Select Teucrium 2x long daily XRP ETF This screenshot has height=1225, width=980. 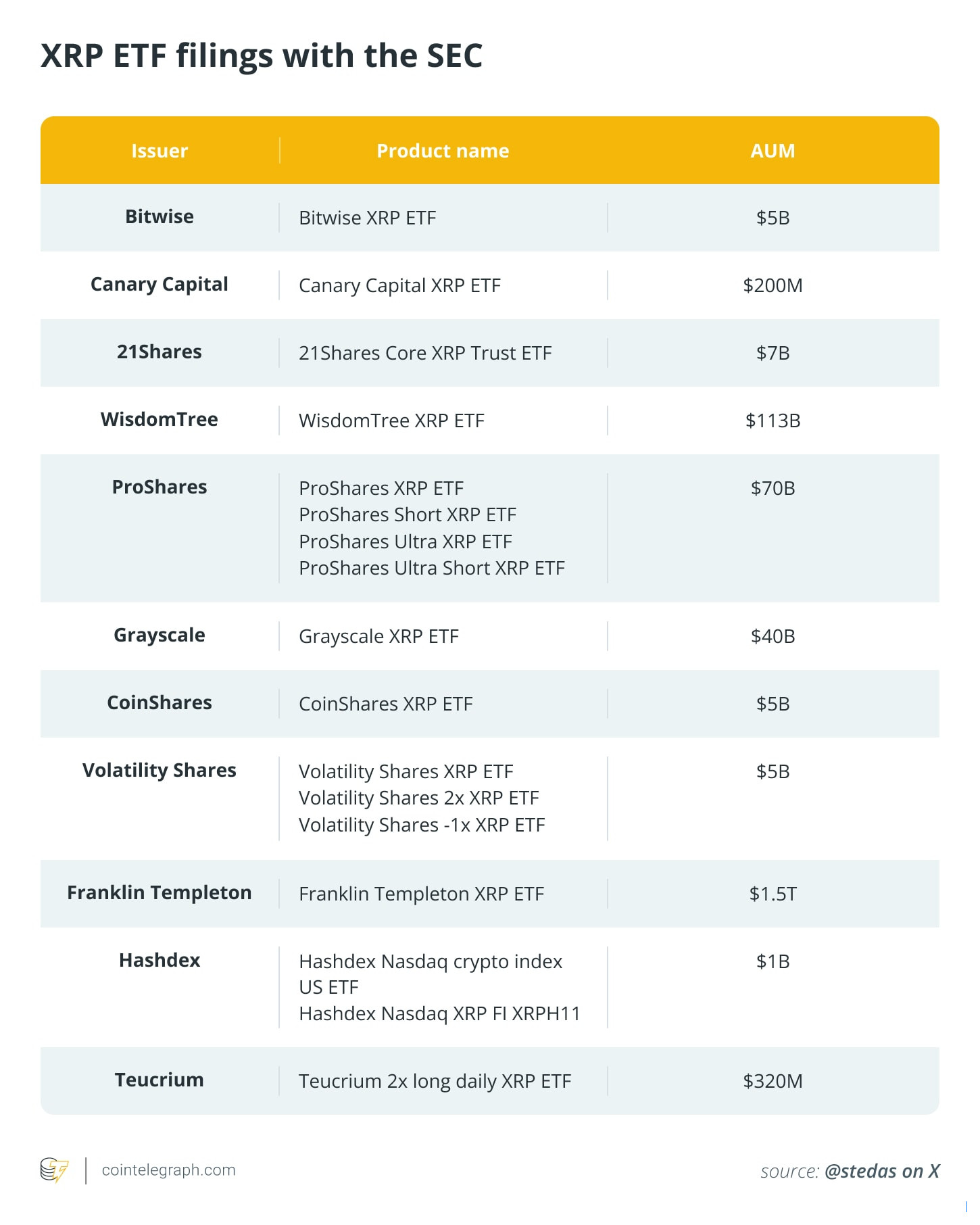click(x=435, y=1081)
